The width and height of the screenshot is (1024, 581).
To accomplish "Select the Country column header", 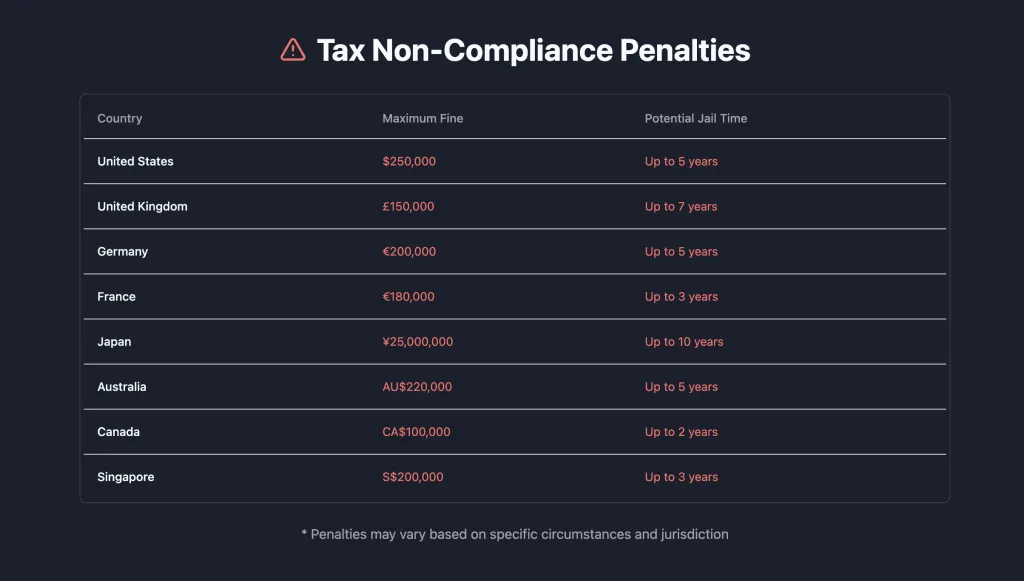I will pos(120,118).
